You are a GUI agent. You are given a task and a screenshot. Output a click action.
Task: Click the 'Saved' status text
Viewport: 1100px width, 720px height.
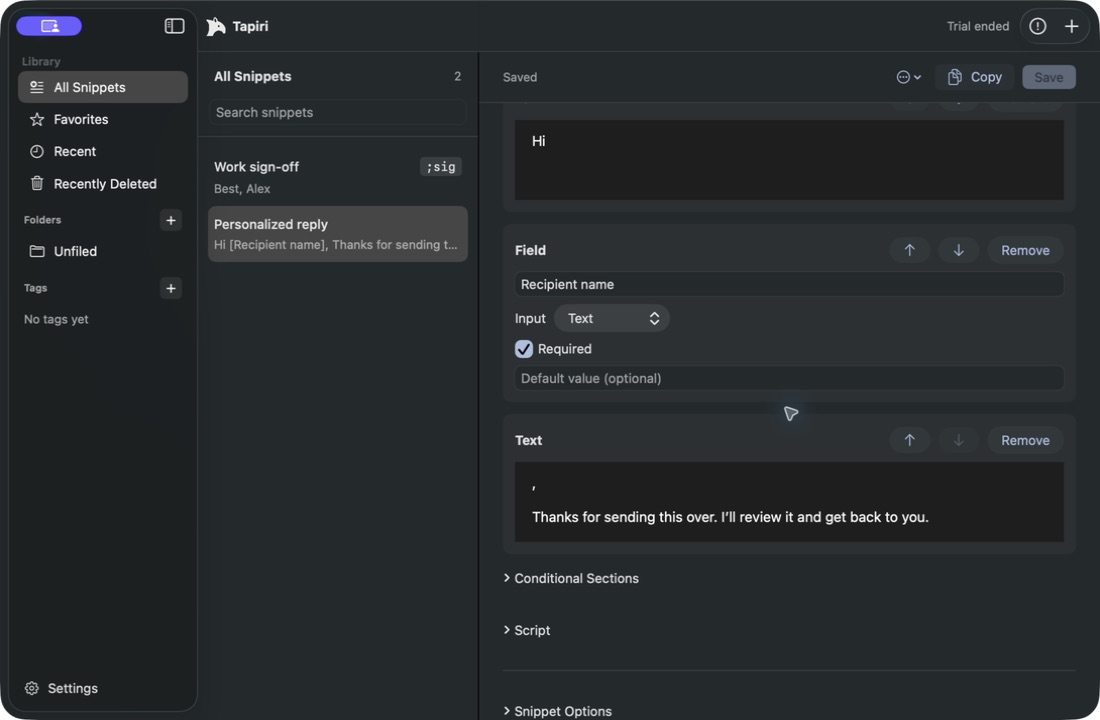coord(520,77)
